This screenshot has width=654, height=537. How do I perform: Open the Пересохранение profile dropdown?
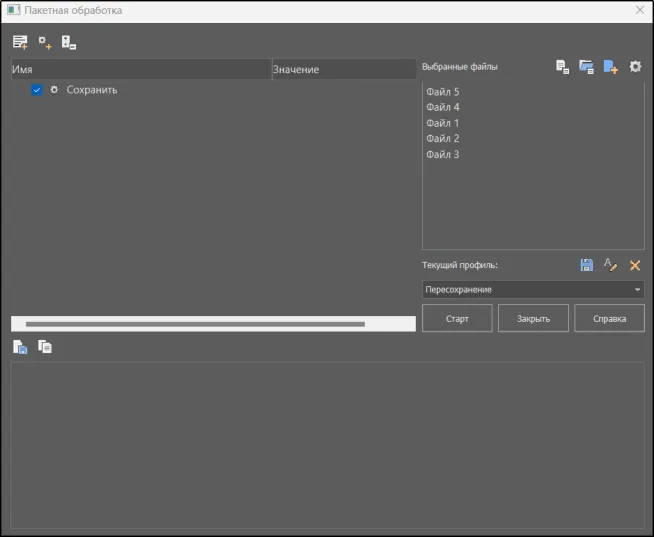(533, 290)
